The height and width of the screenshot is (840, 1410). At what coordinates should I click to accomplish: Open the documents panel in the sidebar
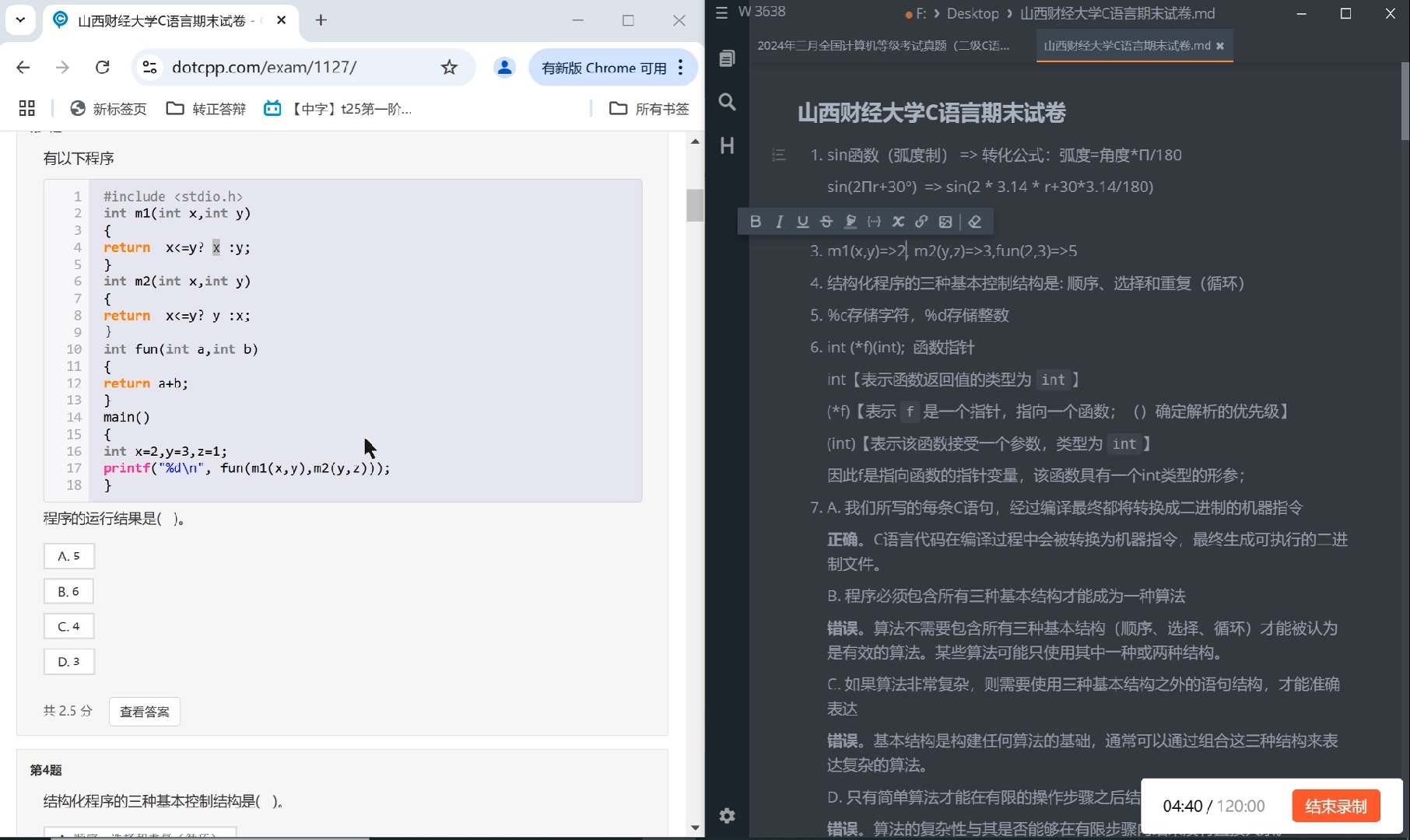point(726,57)
